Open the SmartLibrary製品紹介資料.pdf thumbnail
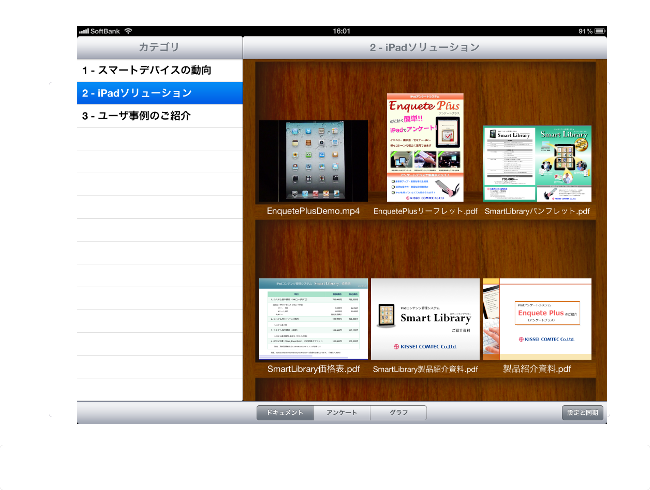 click(x=425, y=319)
